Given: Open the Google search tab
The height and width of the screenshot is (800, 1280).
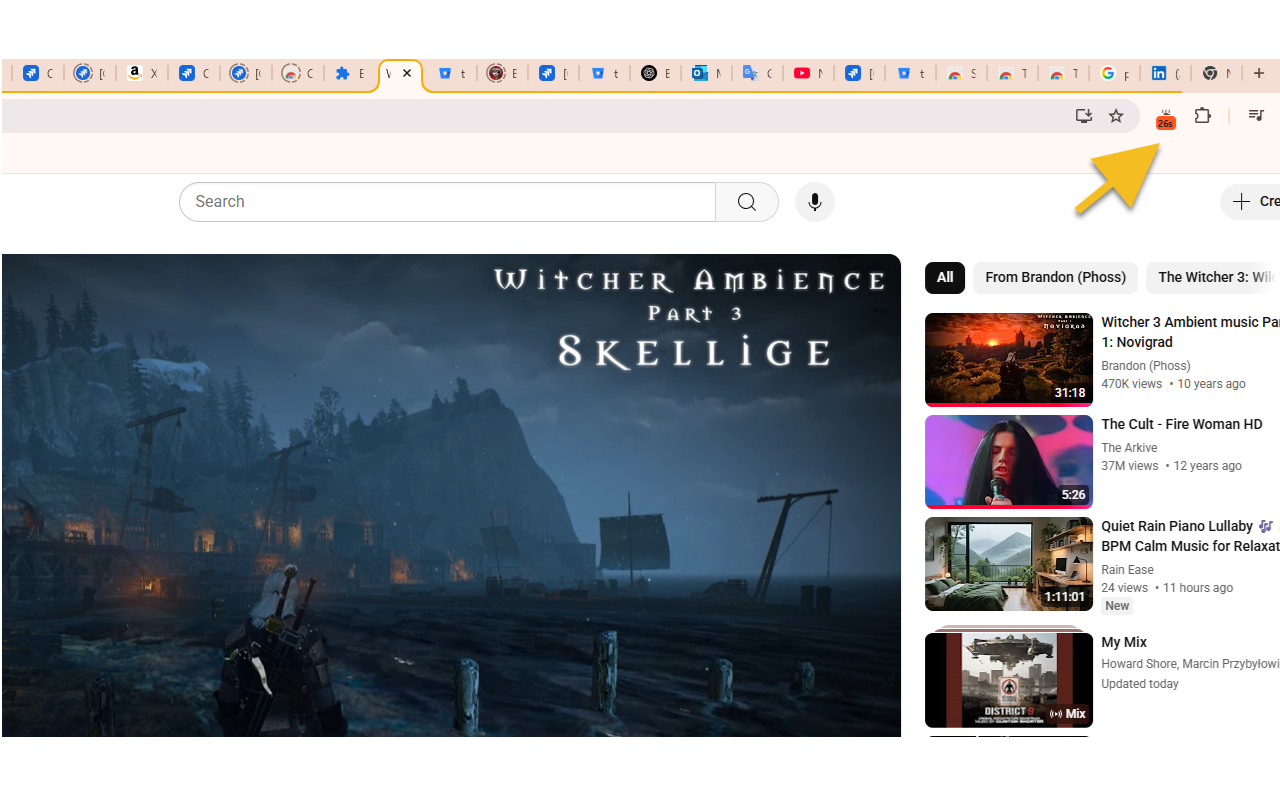Looking at the screenshot, I should [1114, 73].
